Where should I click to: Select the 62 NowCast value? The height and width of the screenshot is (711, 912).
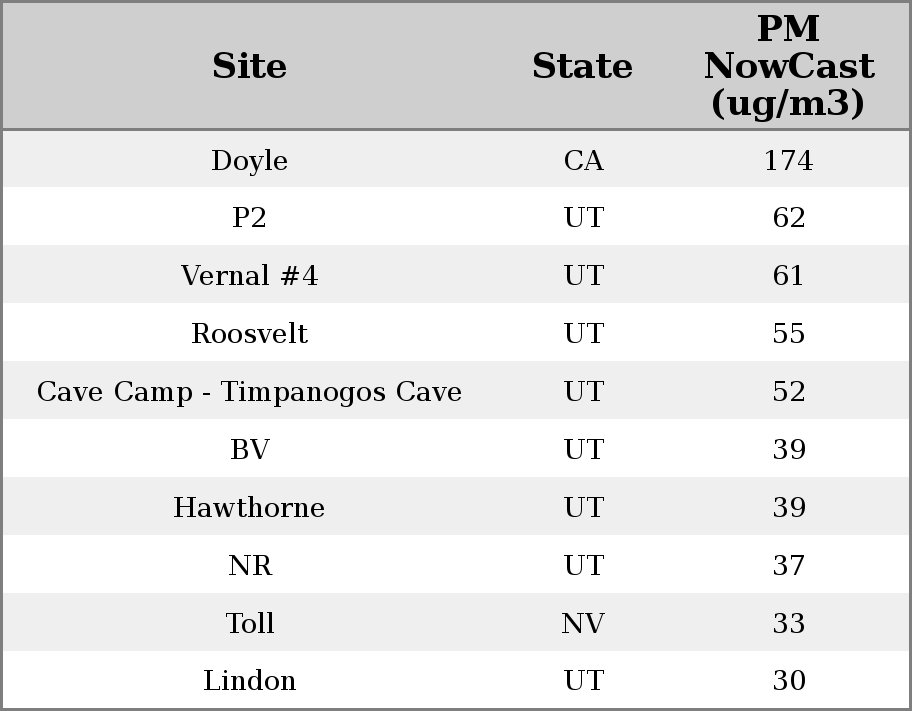(788, 218)
